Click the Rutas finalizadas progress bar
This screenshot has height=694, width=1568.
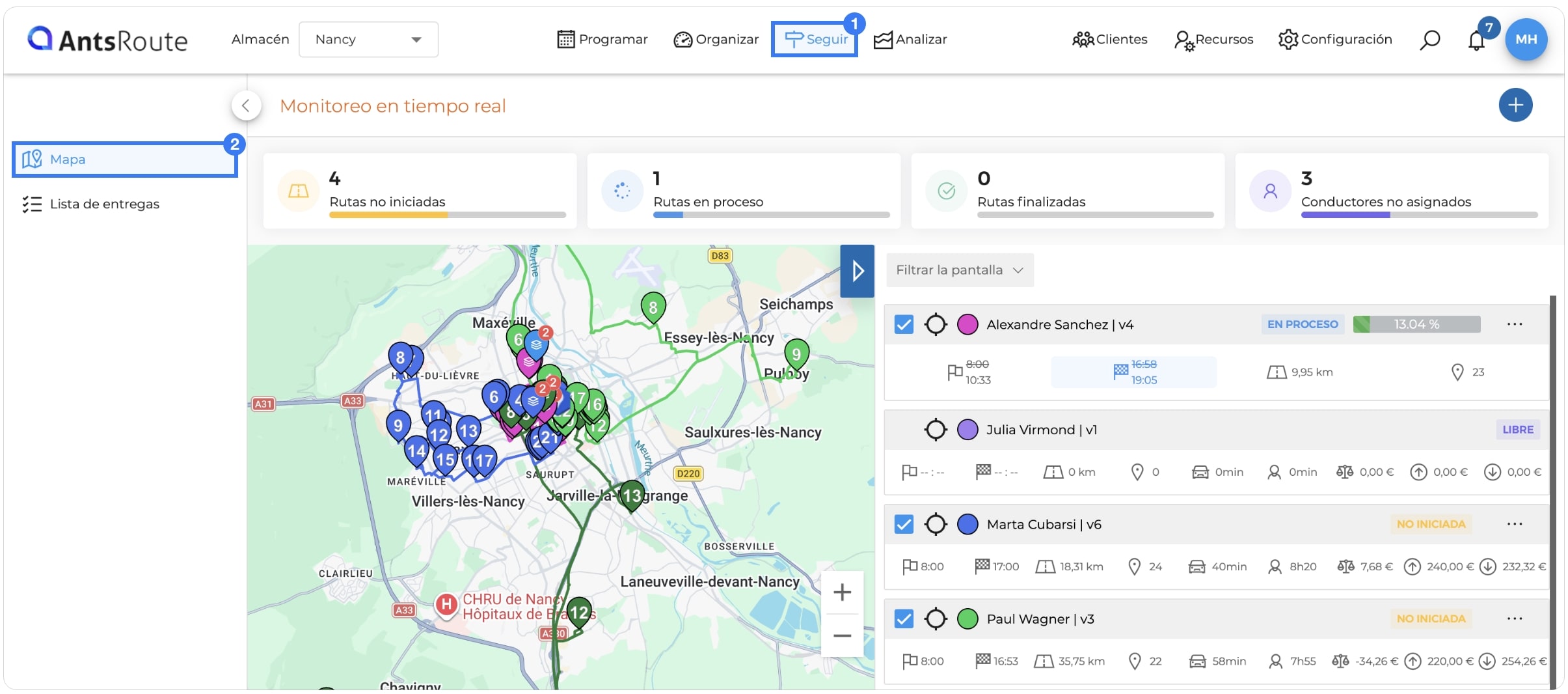1095,215
